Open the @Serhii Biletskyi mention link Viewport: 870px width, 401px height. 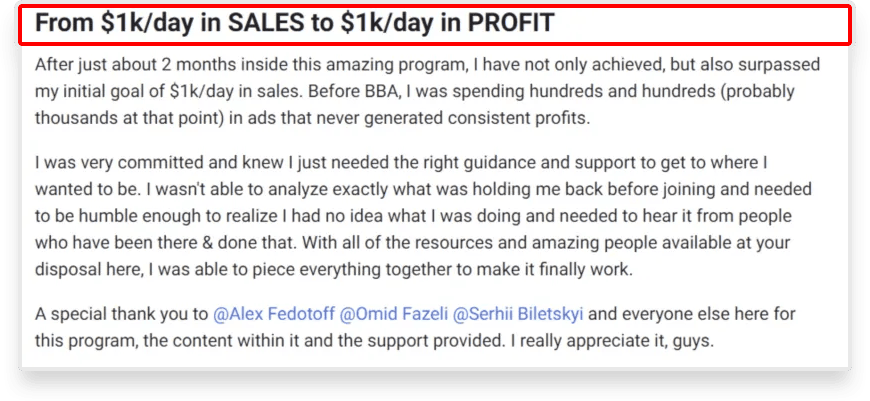(x=518, y=314)
